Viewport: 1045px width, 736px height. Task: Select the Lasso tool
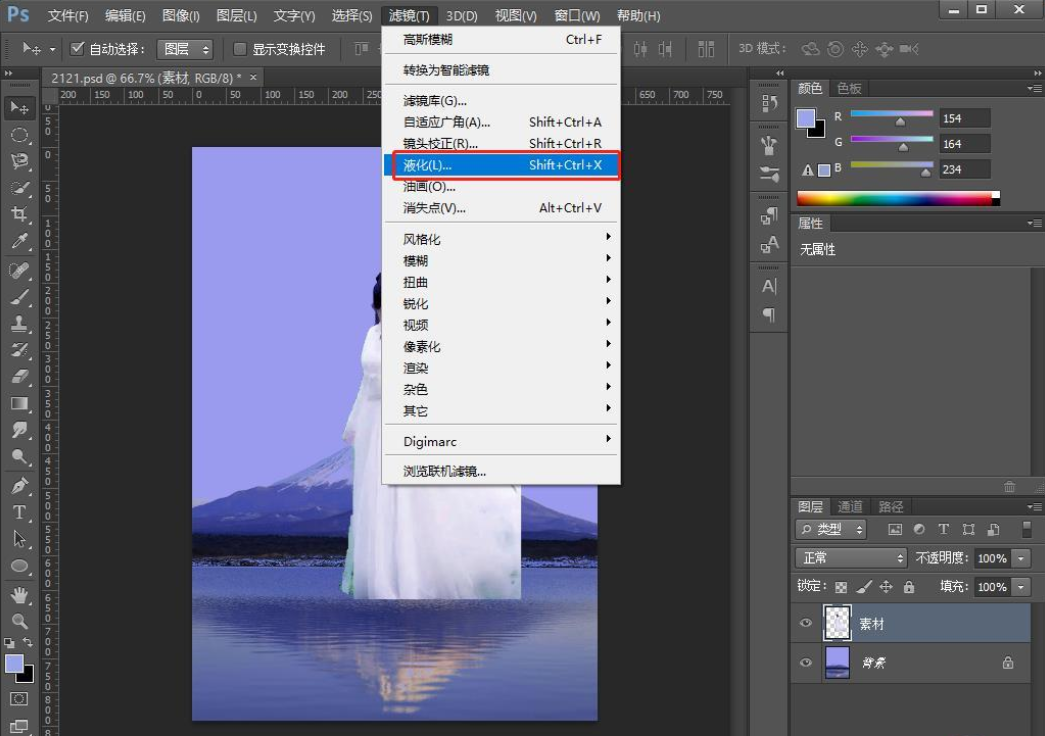tap(19, 161)
